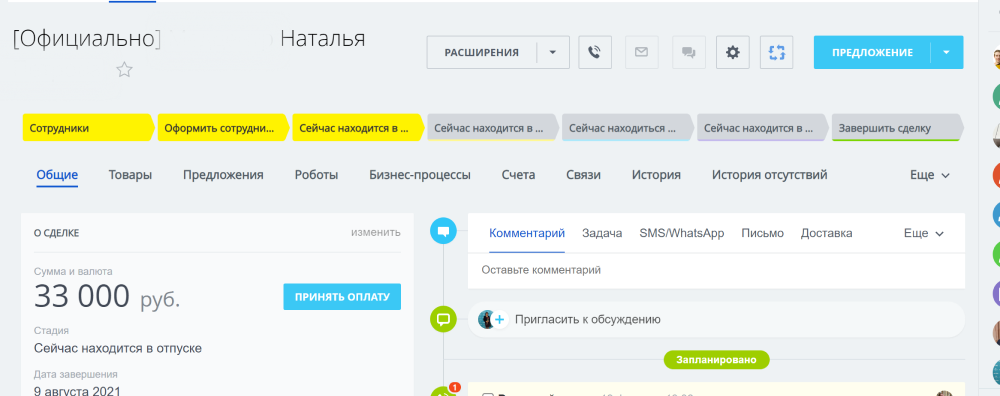1000x396 pixels.
Task: Click the ПРИНЯТЬ ОПЛАТУ button
Action: tap(342, 297)
